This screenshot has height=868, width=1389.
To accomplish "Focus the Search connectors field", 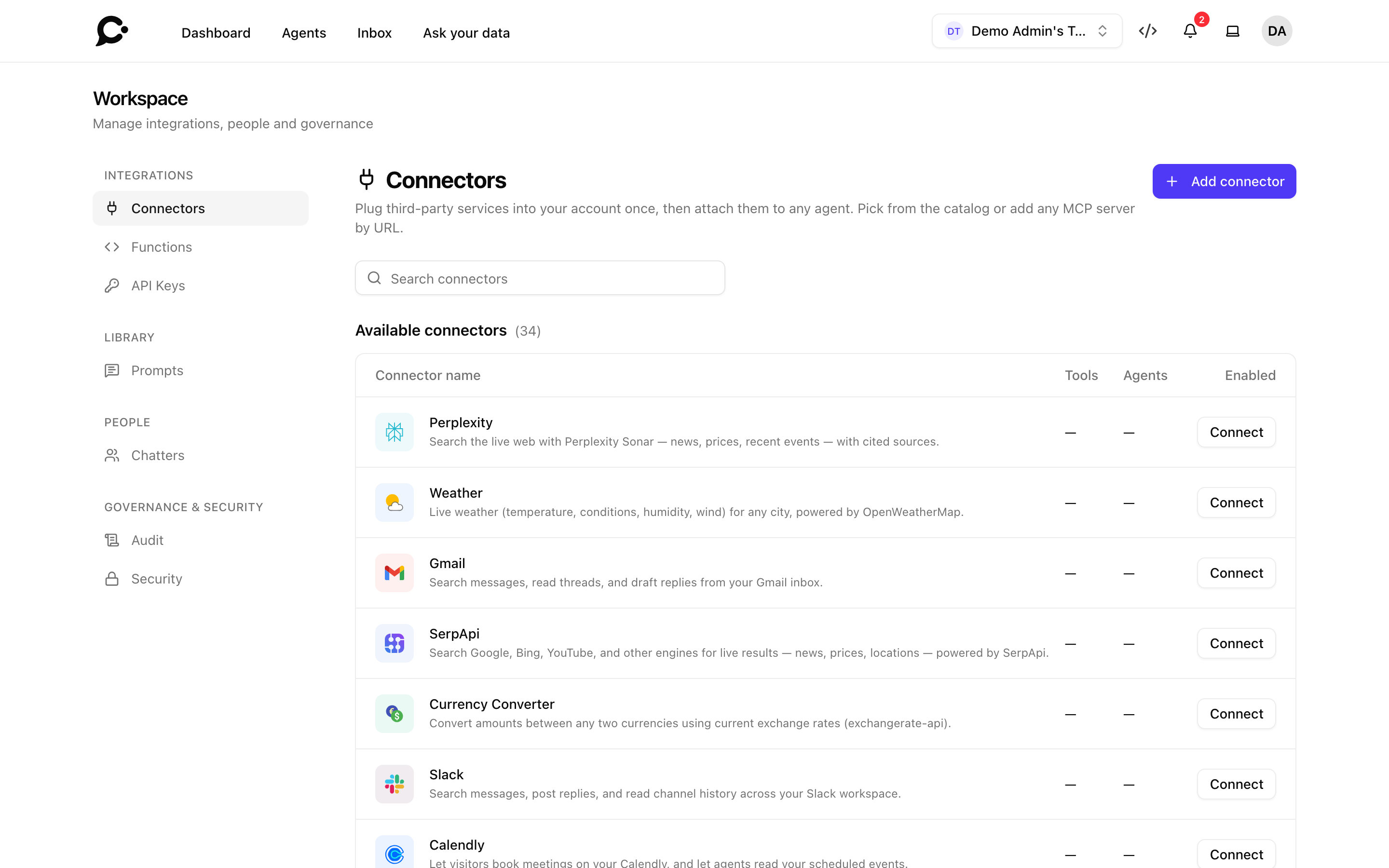I will pos(540,278).
